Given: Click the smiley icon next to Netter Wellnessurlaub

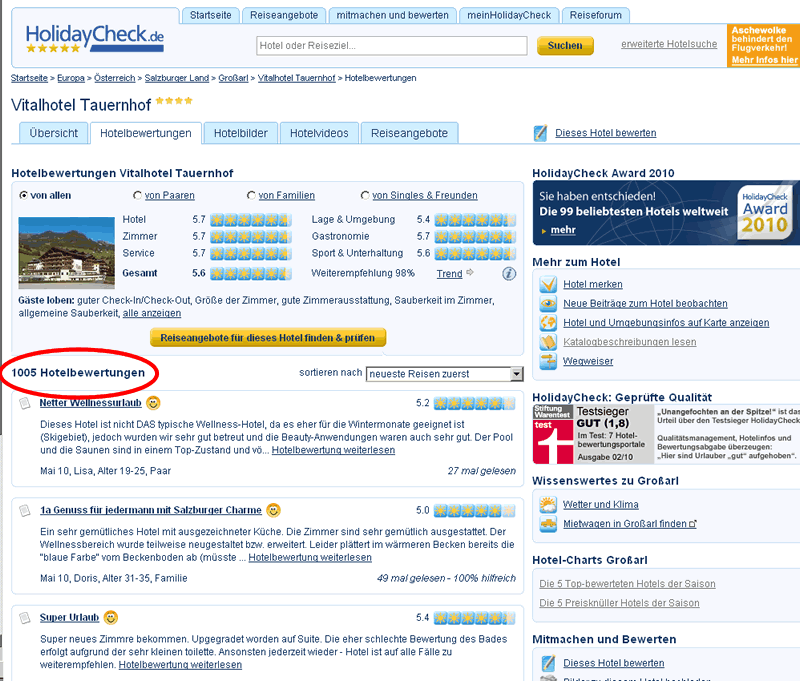Looking at the screenshot, I should 153,403.
